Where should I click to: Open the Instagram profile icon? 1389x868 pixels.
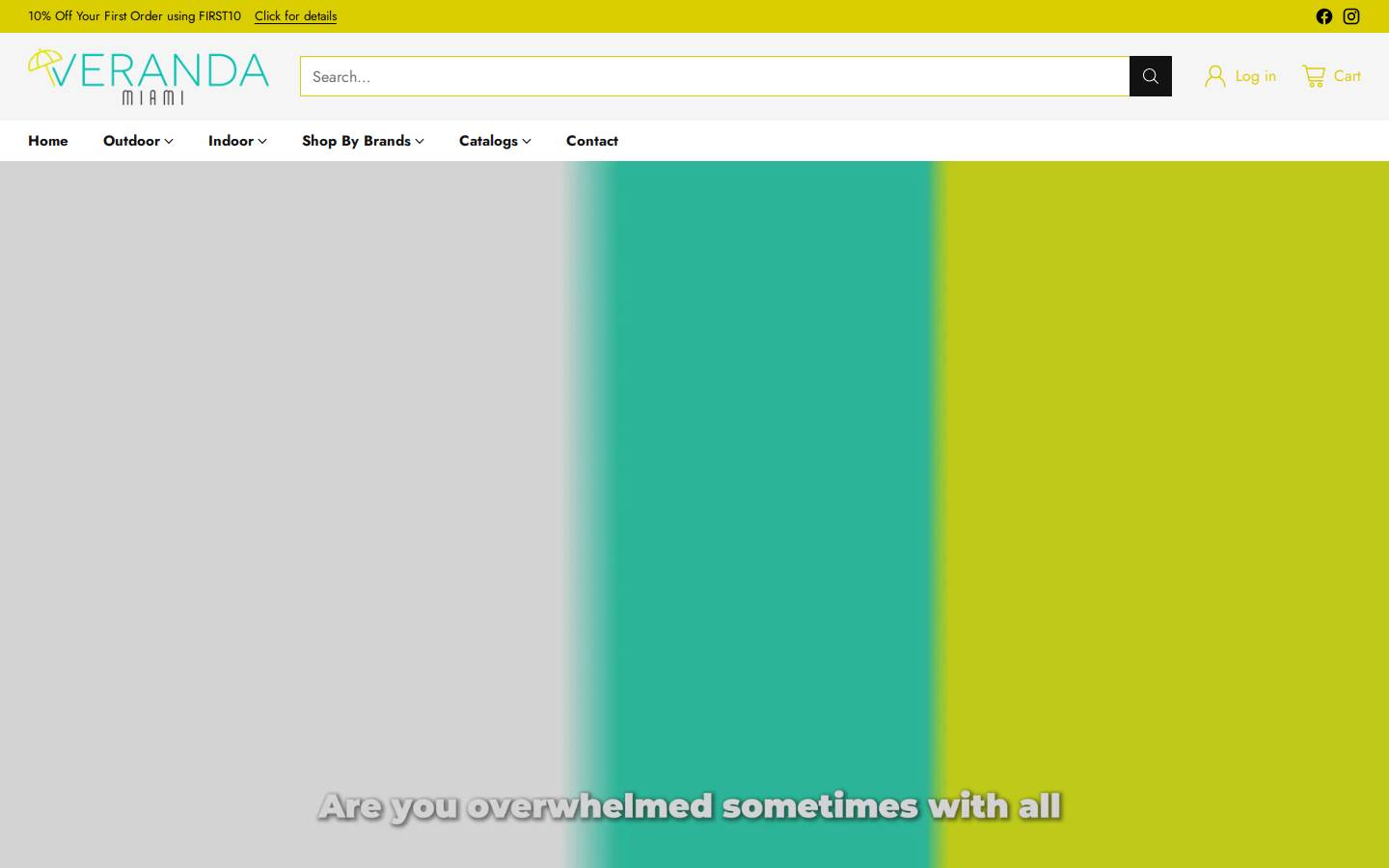click(x=1351, y=16)
